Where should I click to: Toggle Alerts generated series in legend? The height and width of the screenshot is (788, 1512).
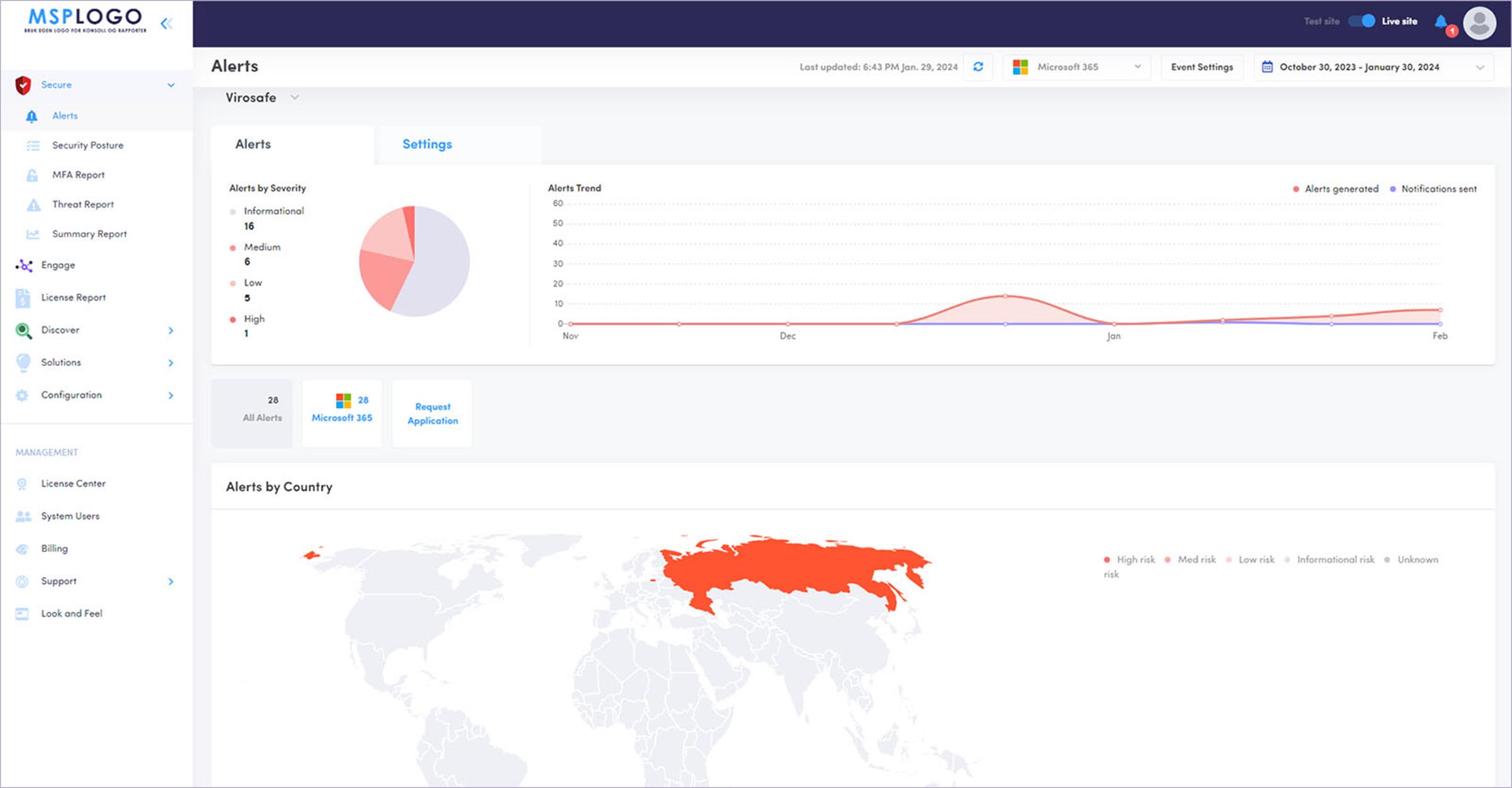(x=1336, y=189)
